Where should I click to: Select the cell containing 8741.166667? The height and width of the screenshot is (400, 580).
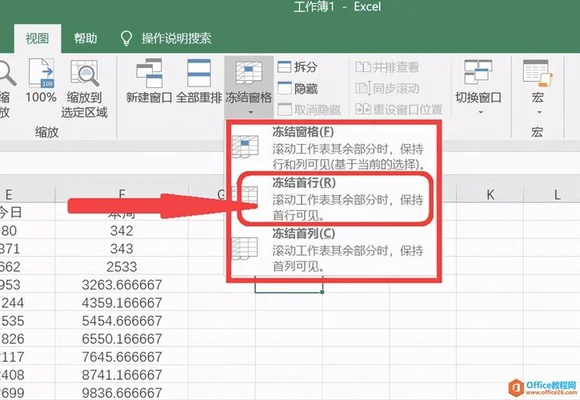(x=122, y=375)
